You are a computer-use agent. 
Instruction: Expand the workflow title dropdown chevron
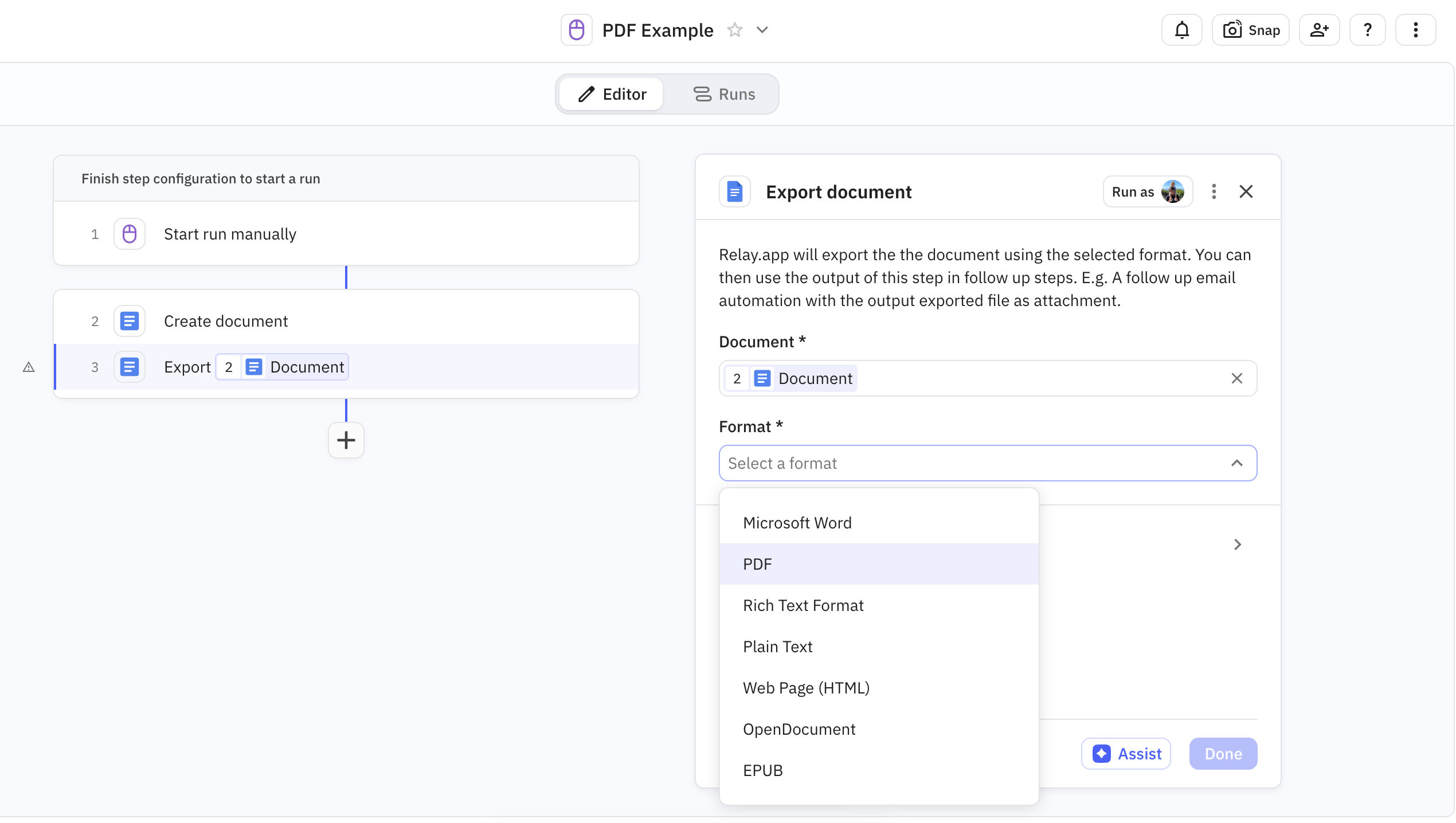tap(762, 30)
